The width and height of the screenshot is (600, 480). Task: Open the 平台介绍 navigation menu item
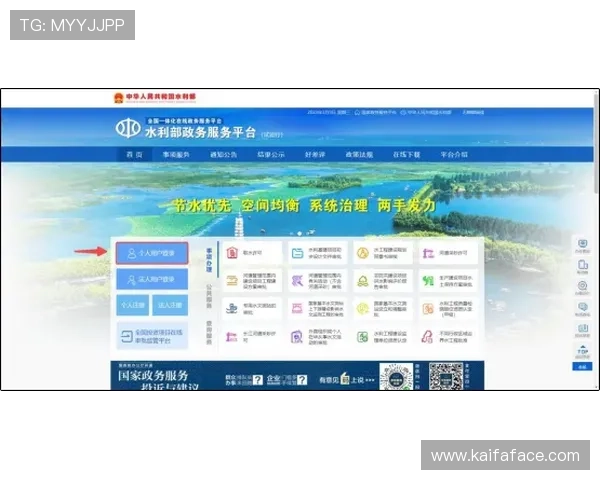pos(454,155)
